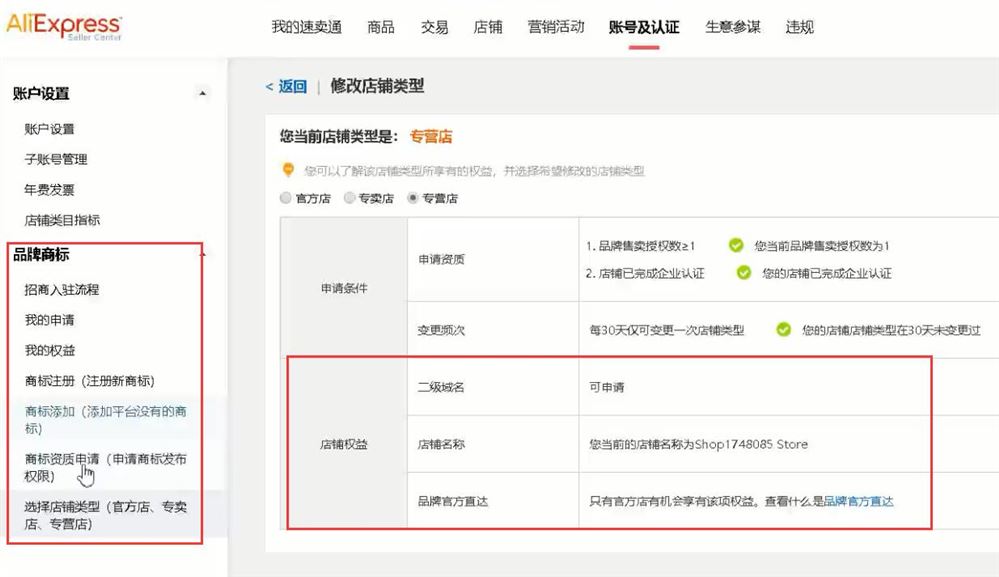Screen dimensions: 999x577
Task: Click green check beside 您当前品牌售卖授权数为1
Action: [736, 245]
